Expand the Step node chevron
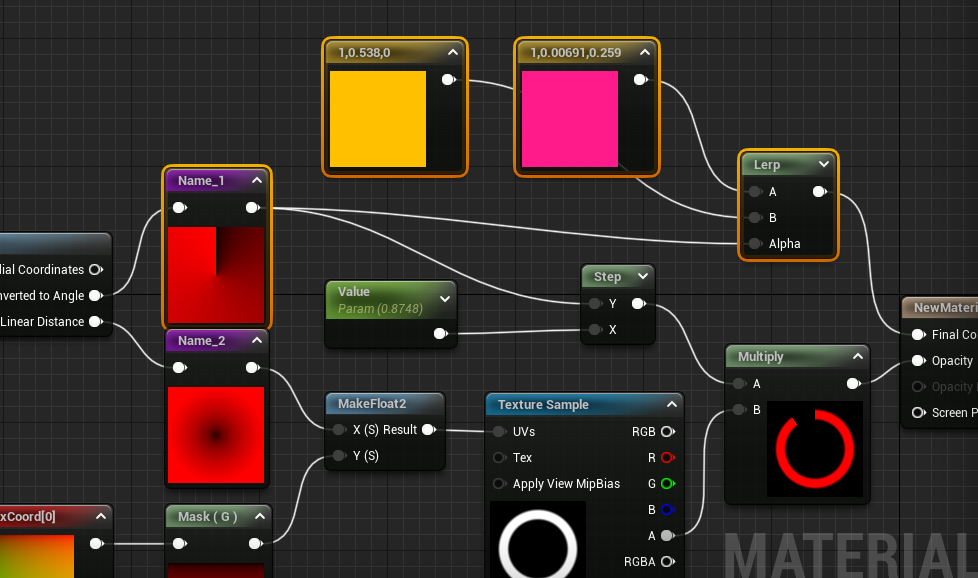This screenshot has height=578, width=978. [x=643, y=276]
